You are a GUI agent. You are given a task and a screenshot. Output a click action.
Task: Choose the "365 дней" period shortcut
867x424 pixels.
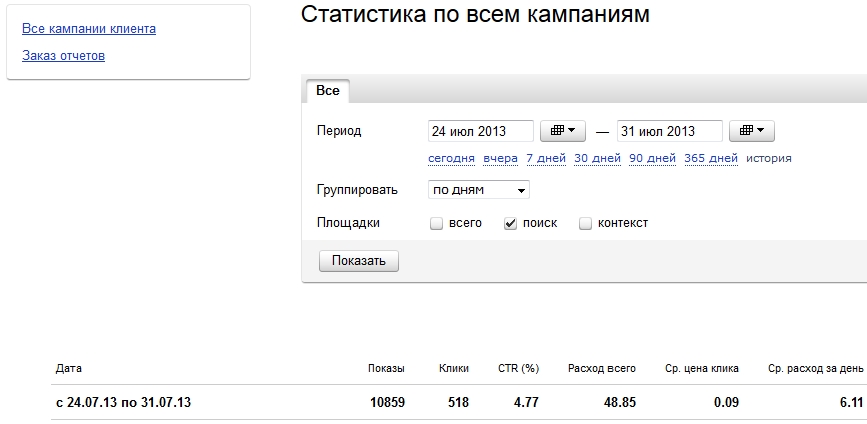coord(711,159)
